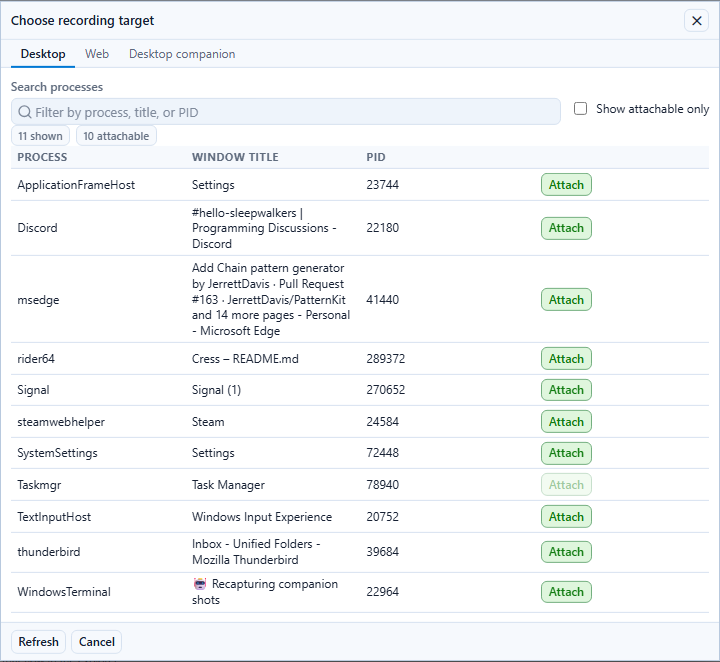Select the SystemSettings process name
720x662 pixels.
tap(57, 453)
